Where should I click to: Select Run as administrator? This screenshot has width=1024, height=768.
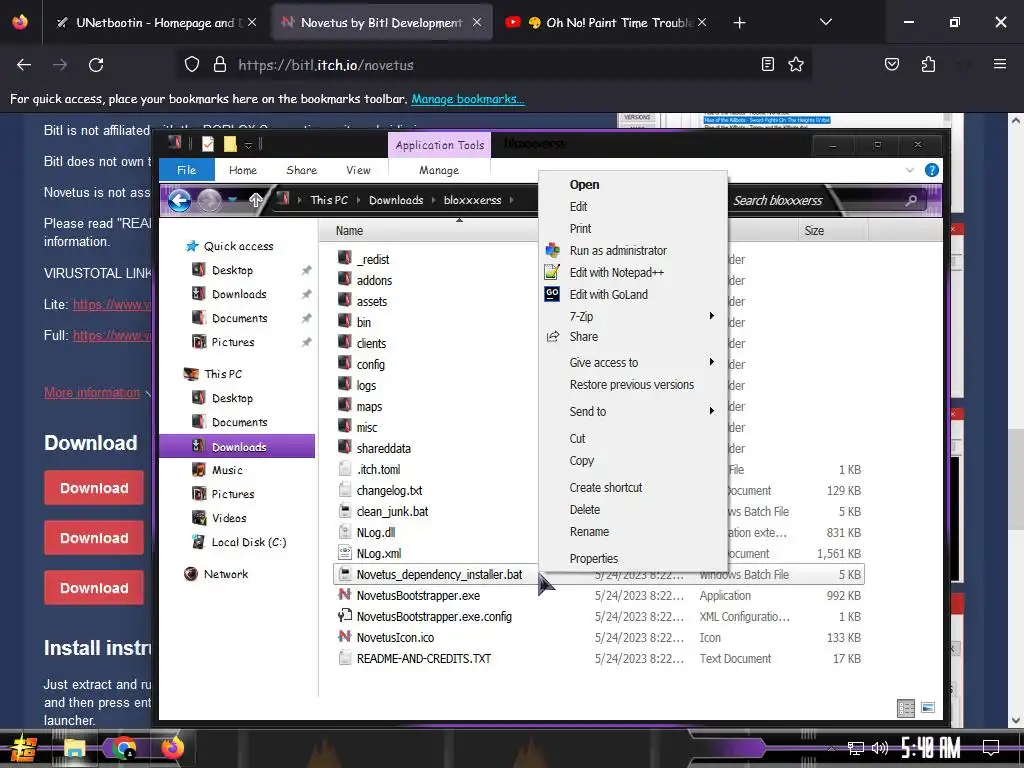click(618, 251)
